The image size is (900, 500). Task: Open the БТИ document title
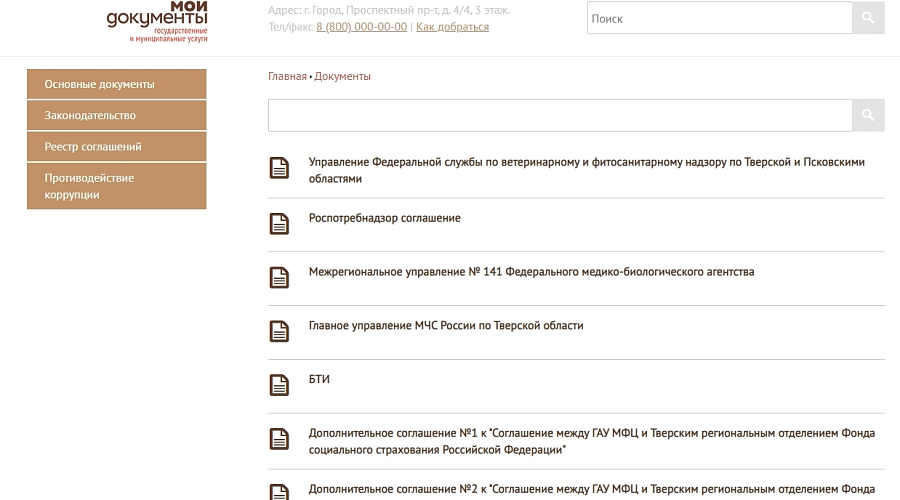(x=319, y=379)
